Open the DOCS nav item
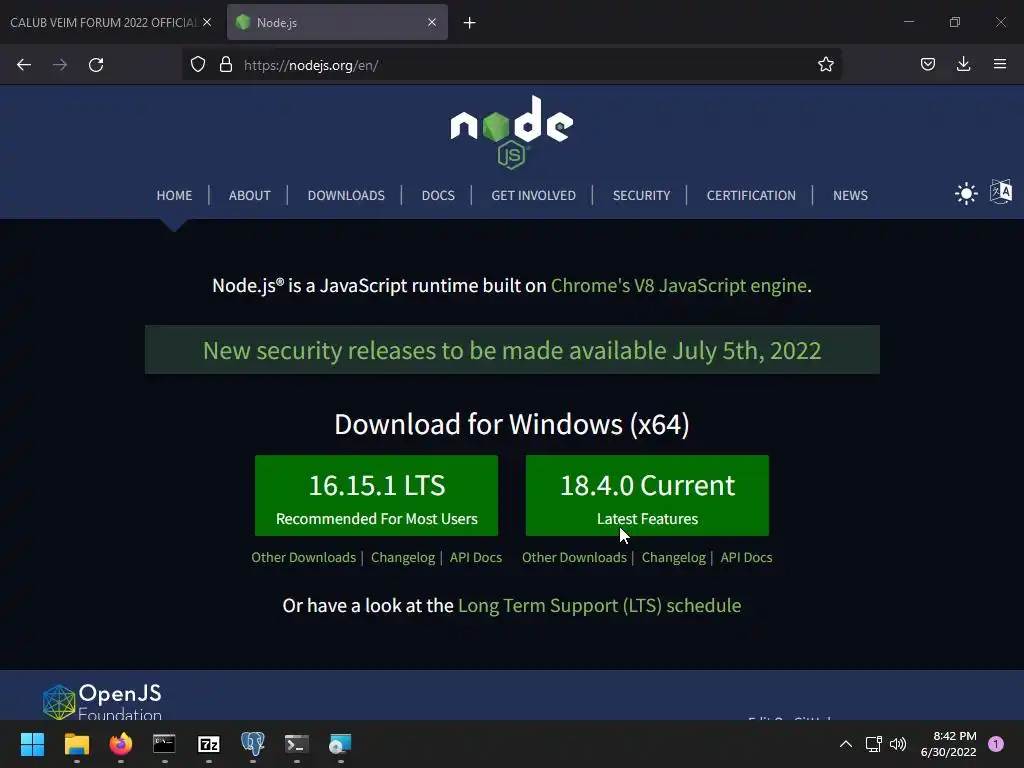 click(438, 195)
